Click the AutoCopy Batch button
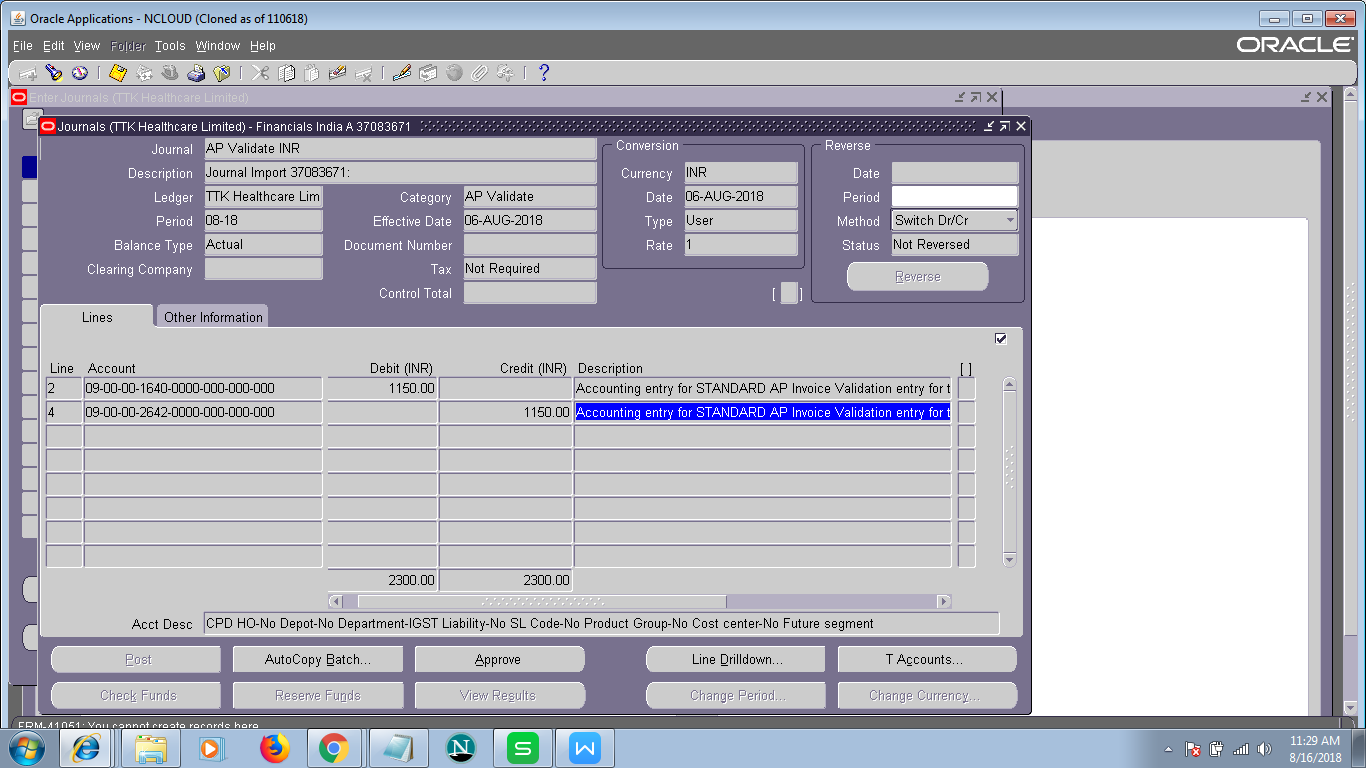1366x768 pixels. (318, 660)
